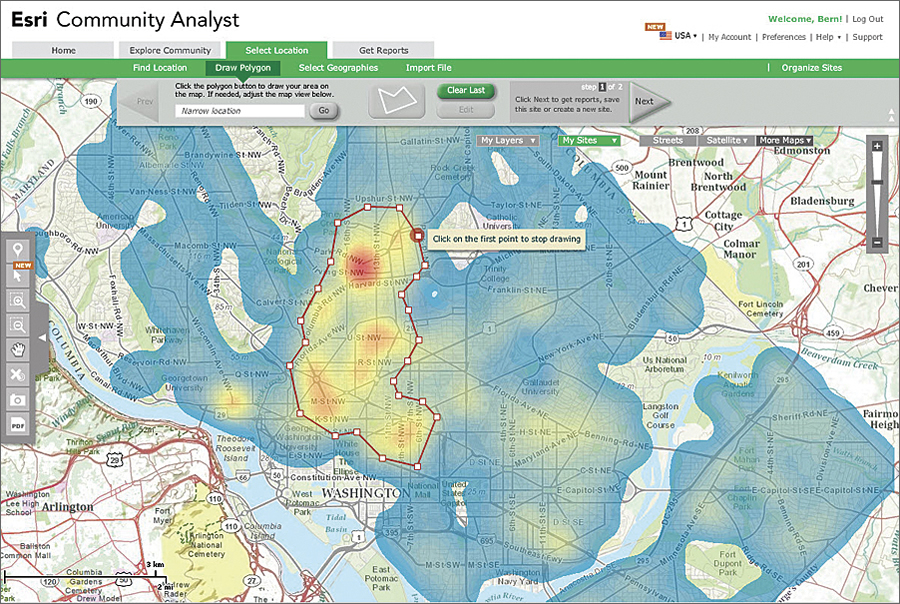This screenshot has height=604, width=900.
Task: Switch basemap to Streets
Action: 668,140
